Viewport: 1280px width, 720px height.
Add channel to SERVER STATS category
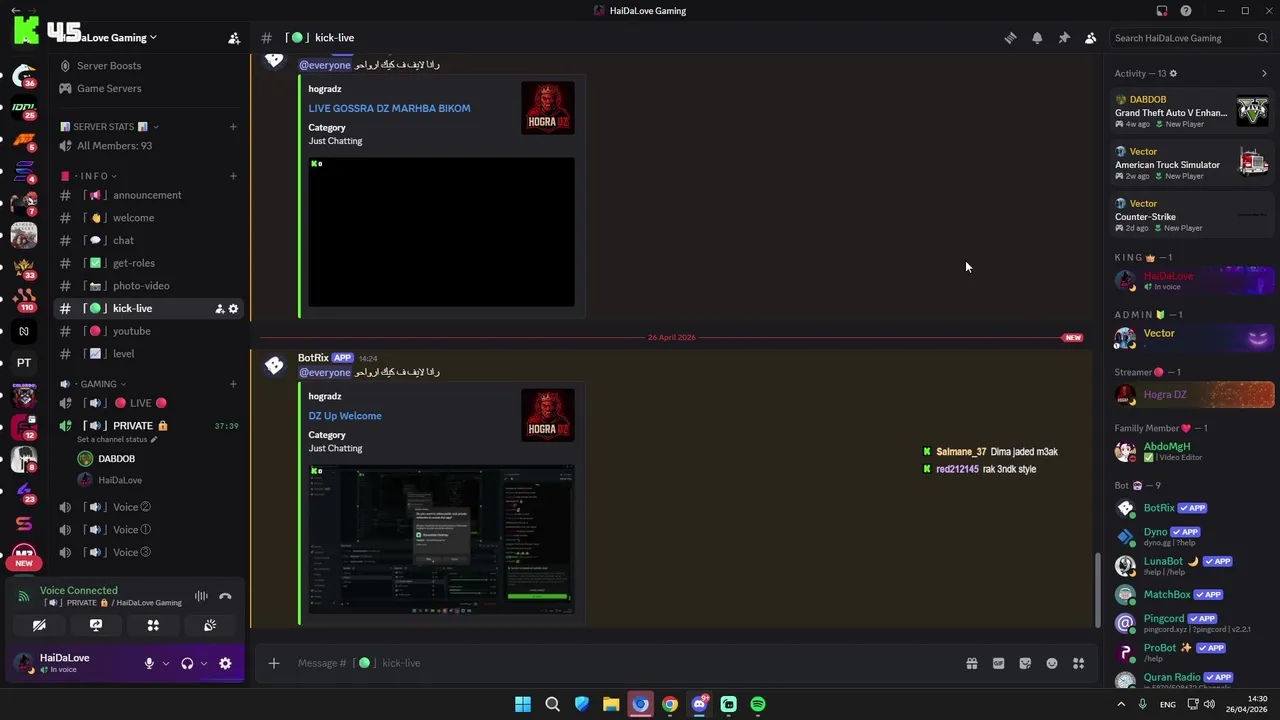[x=233, y=127]
